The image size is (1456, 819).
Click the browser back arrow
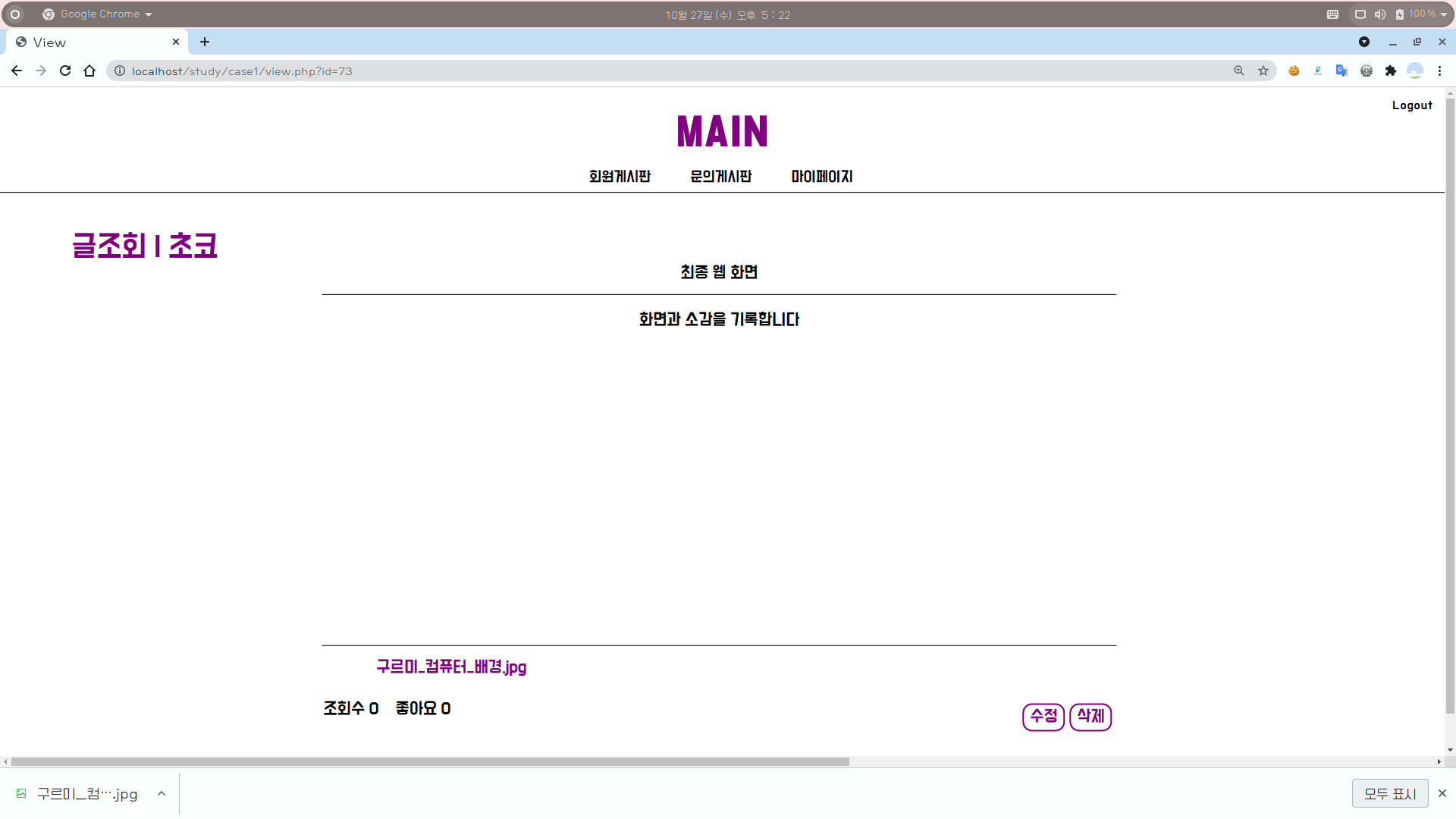[17, 71]
